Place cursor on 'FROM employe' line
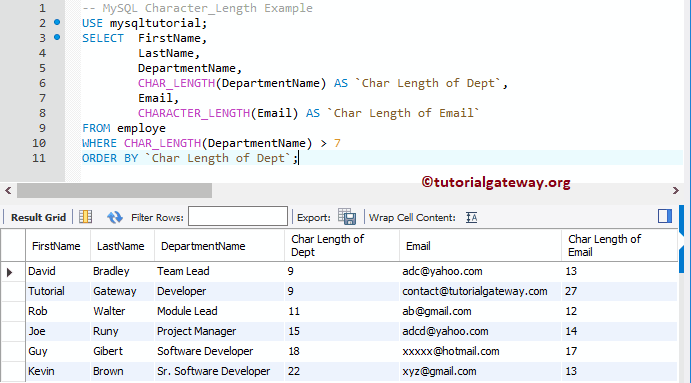691x383 pixels. click(124, 128)
